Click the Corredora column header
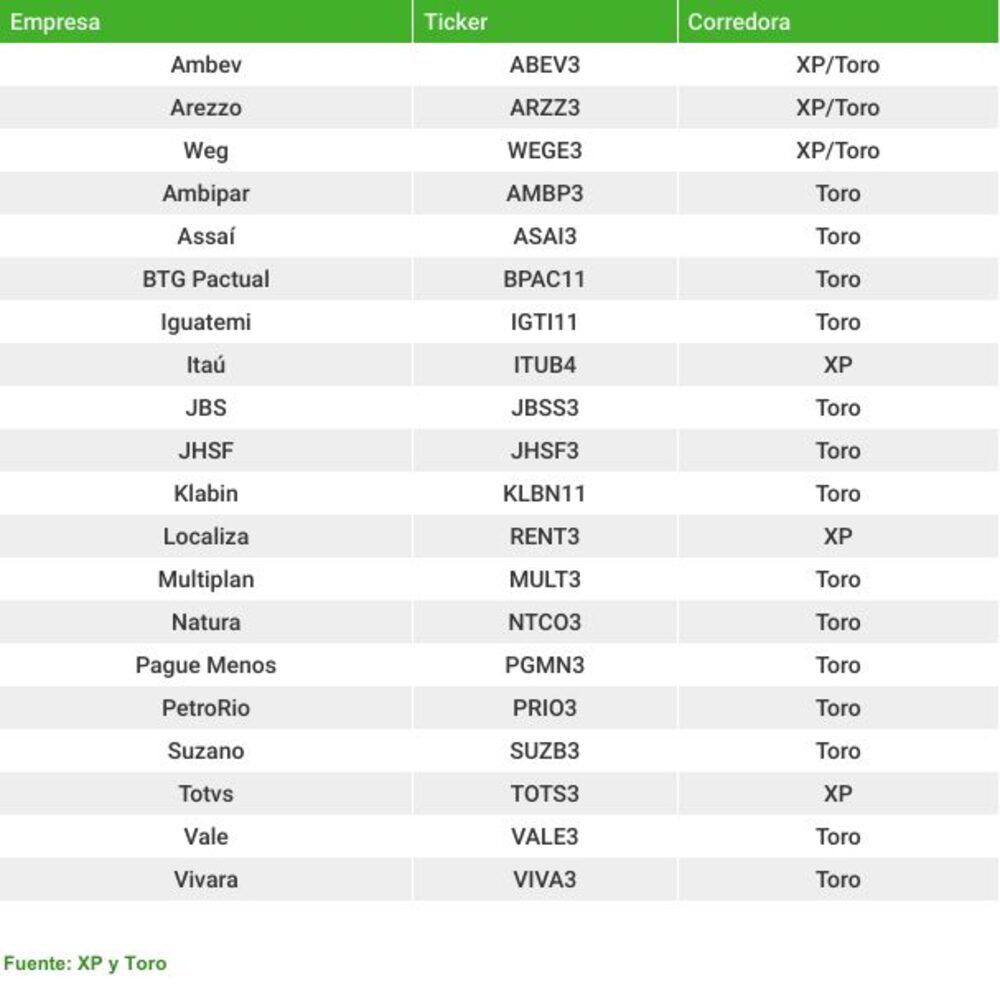Viewport: 1000px width, 988px height. 838,22
